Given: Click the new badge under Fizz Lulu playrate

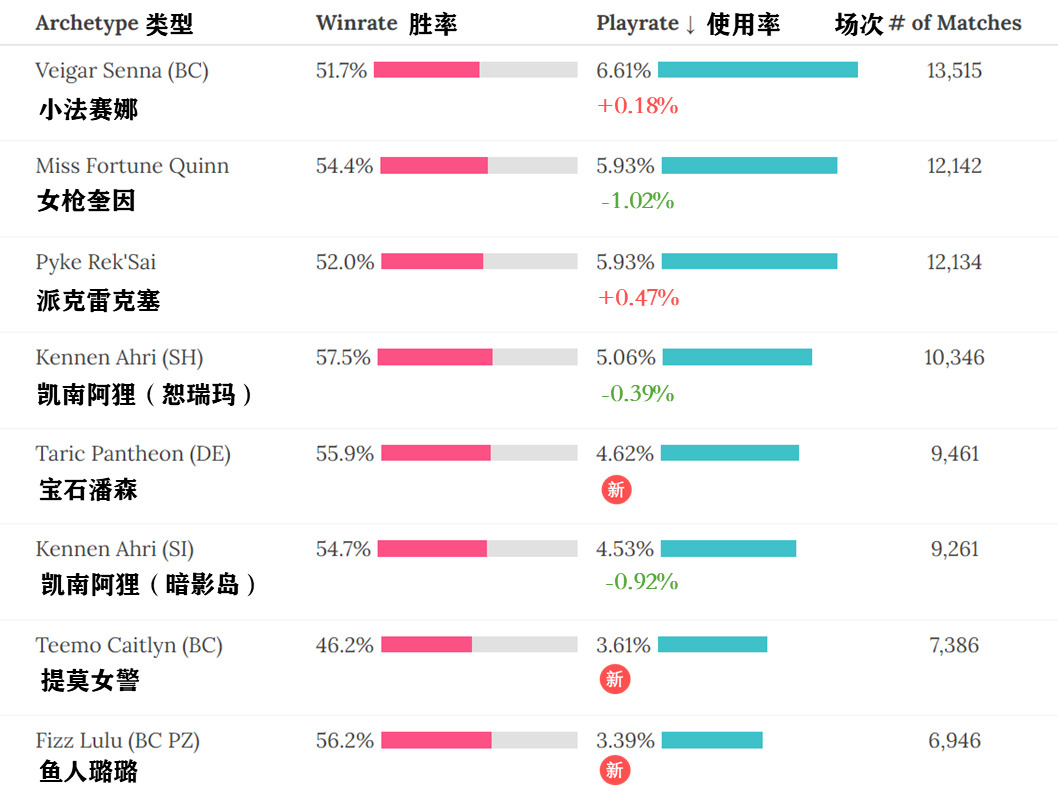Looking at the screenshot, I should 615,770.
